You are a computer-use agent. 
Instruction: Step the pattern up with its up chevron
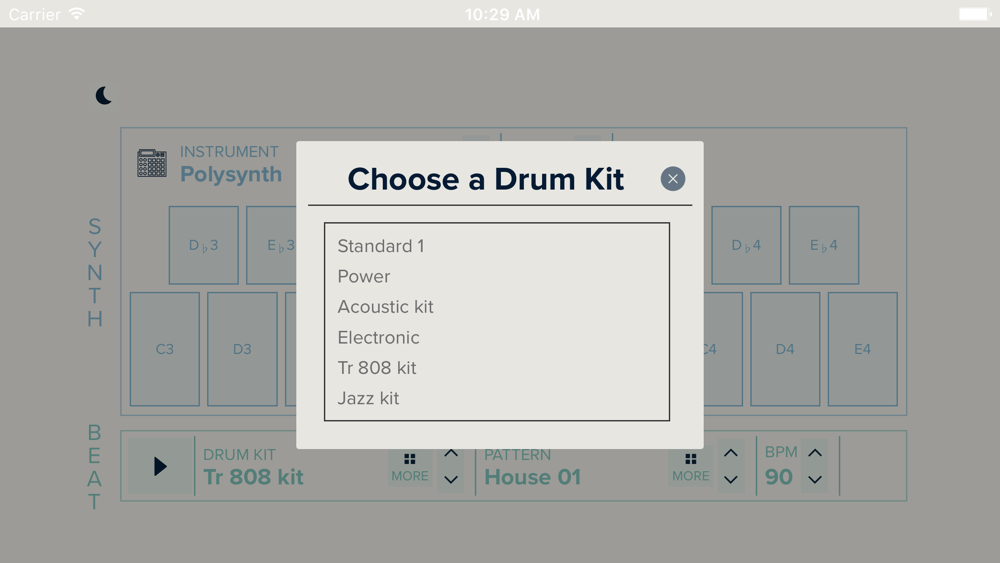[731, 453]
